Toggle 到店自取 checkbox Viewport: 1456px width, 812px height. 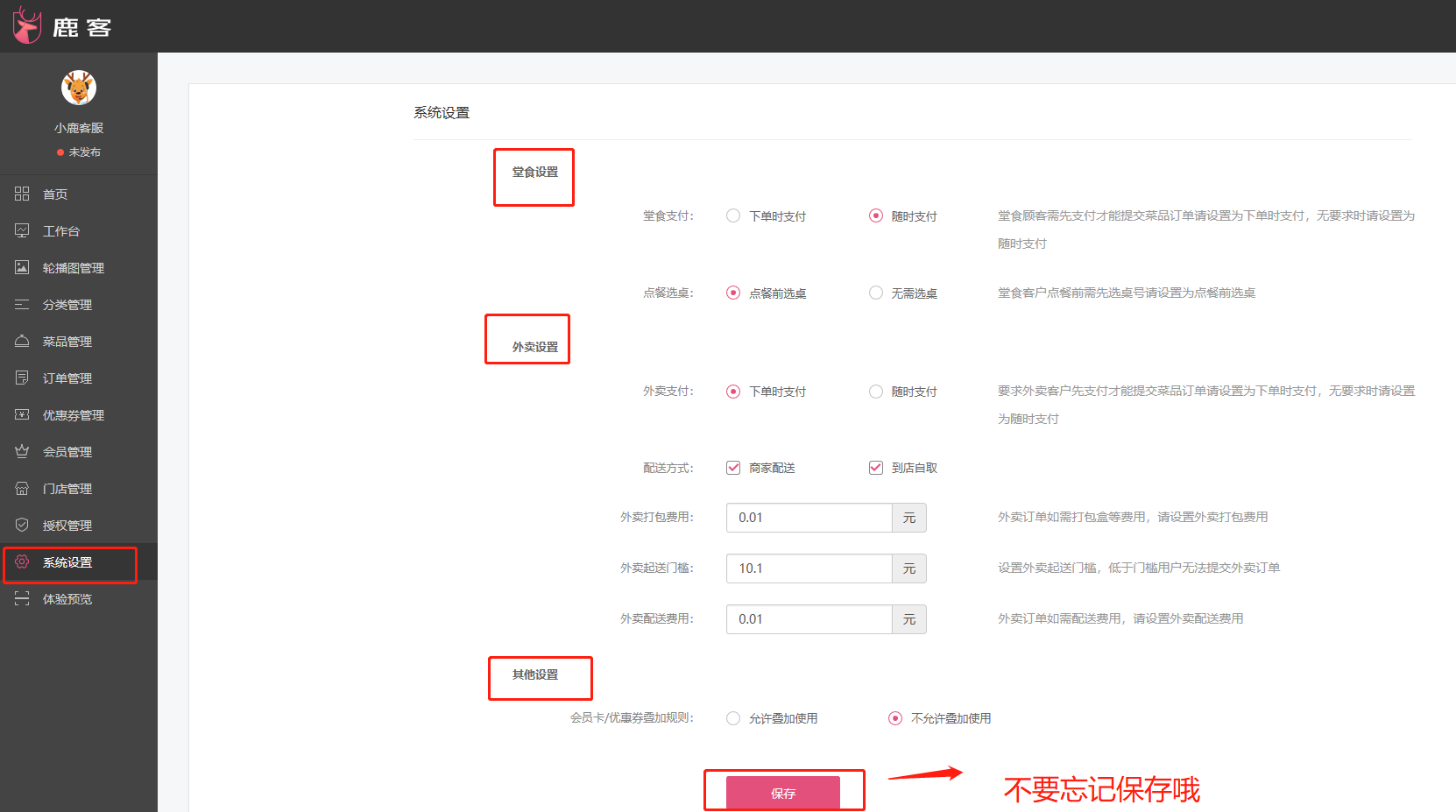click(876, 468)
